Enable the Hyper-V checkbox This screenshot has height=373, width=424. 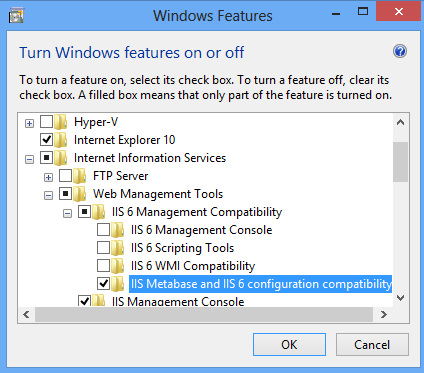click(46, 122)
